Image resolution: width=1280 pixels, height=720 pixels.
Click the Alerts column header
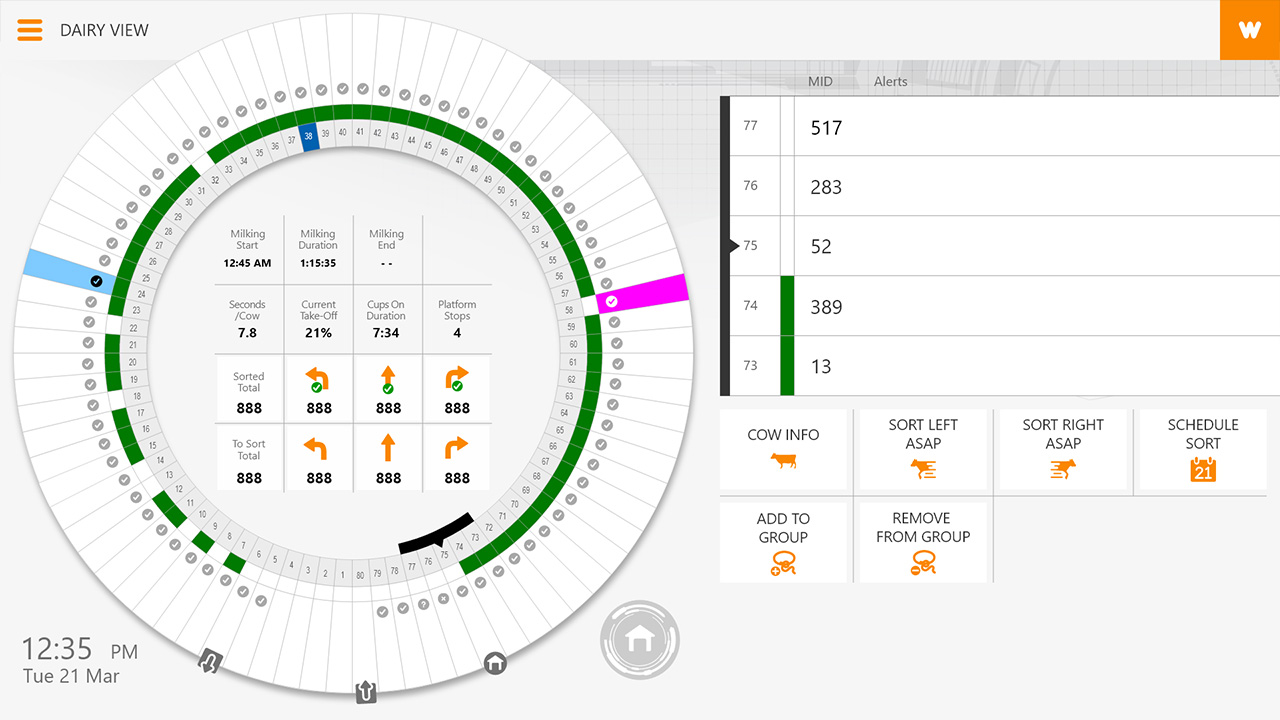[x=890, y=82]
